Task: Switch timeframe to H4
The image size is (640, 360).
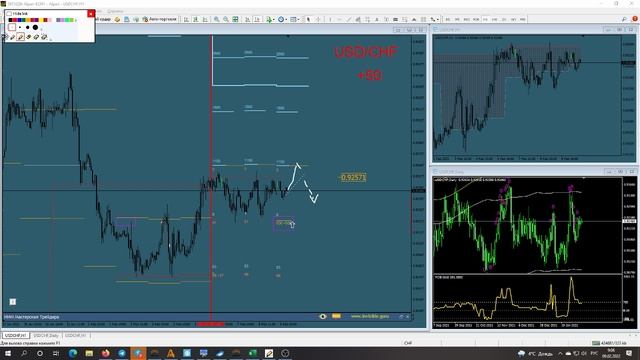Action: coord(494,19)
